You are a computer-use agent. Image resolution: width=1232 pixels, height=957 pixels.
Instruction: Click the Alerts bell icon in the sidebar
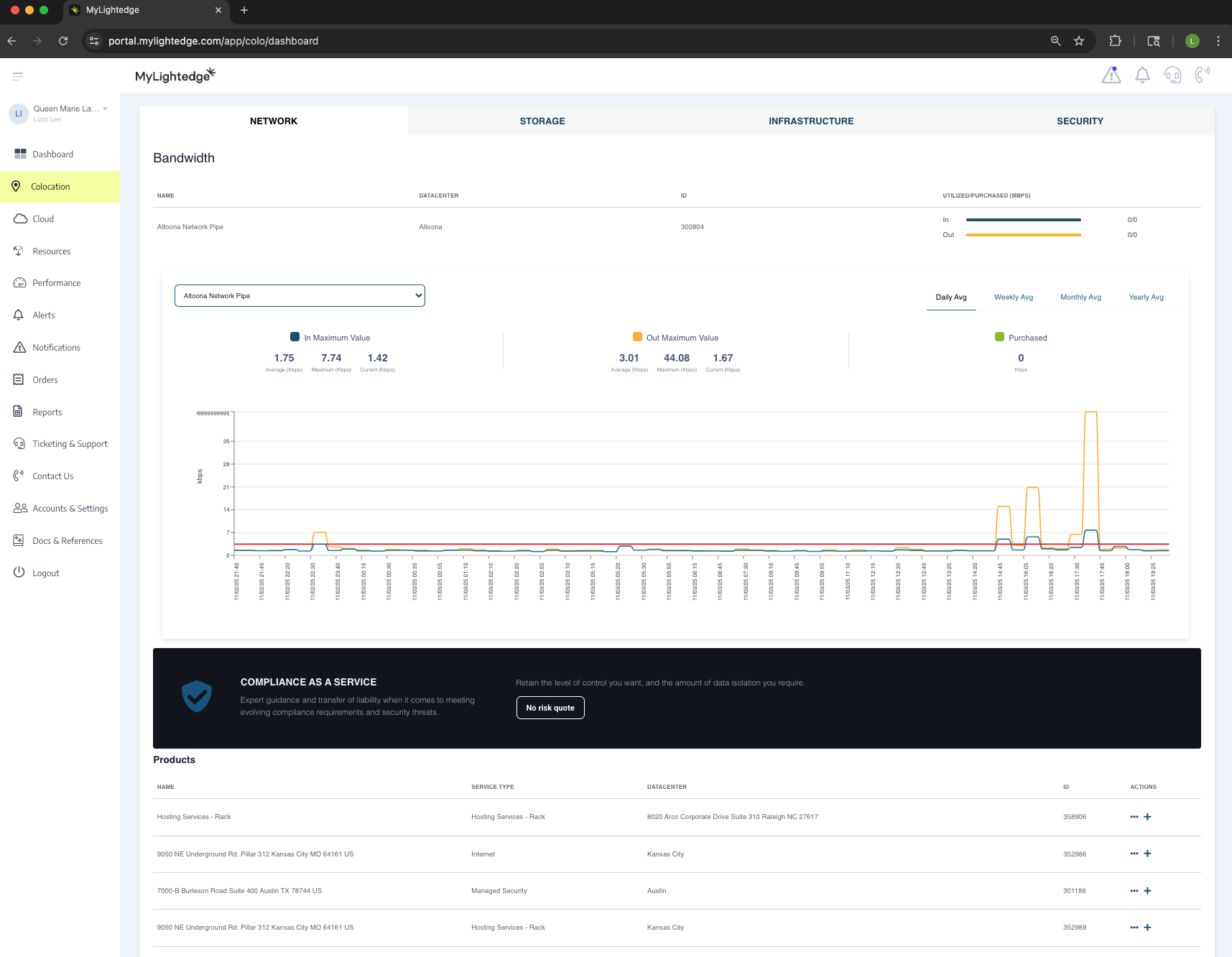click(x=19, y=315)
